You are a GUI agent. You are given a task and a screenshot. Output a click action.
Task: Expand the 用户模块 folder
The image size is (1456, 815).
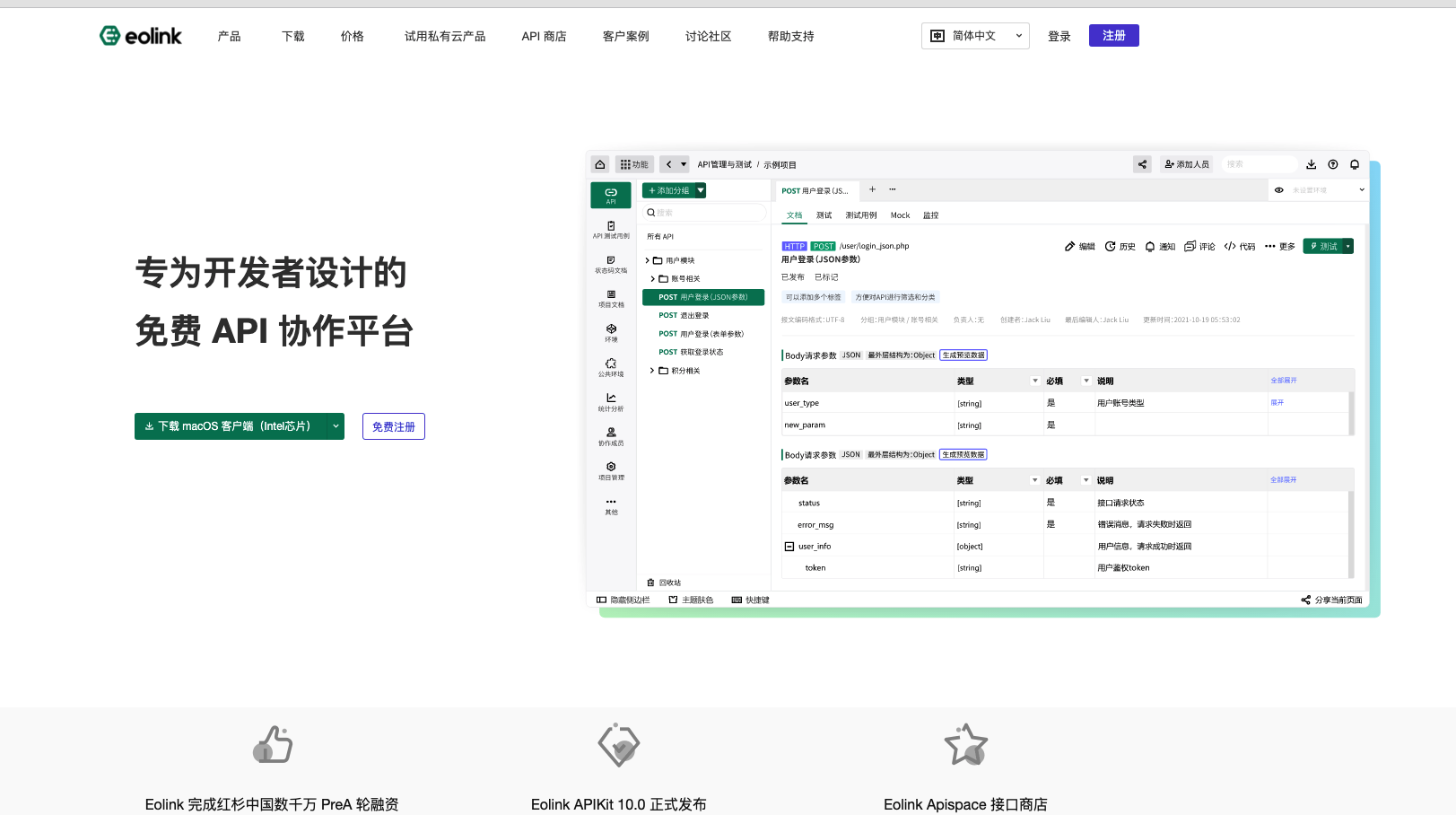[648, 260]
